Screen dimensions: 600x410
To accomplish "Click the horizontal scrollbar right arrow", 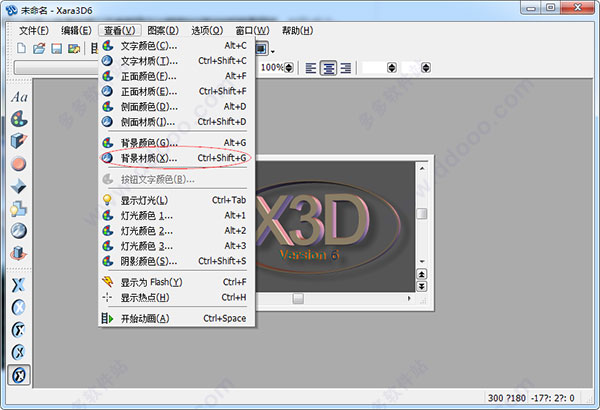I will click(409, 299).
